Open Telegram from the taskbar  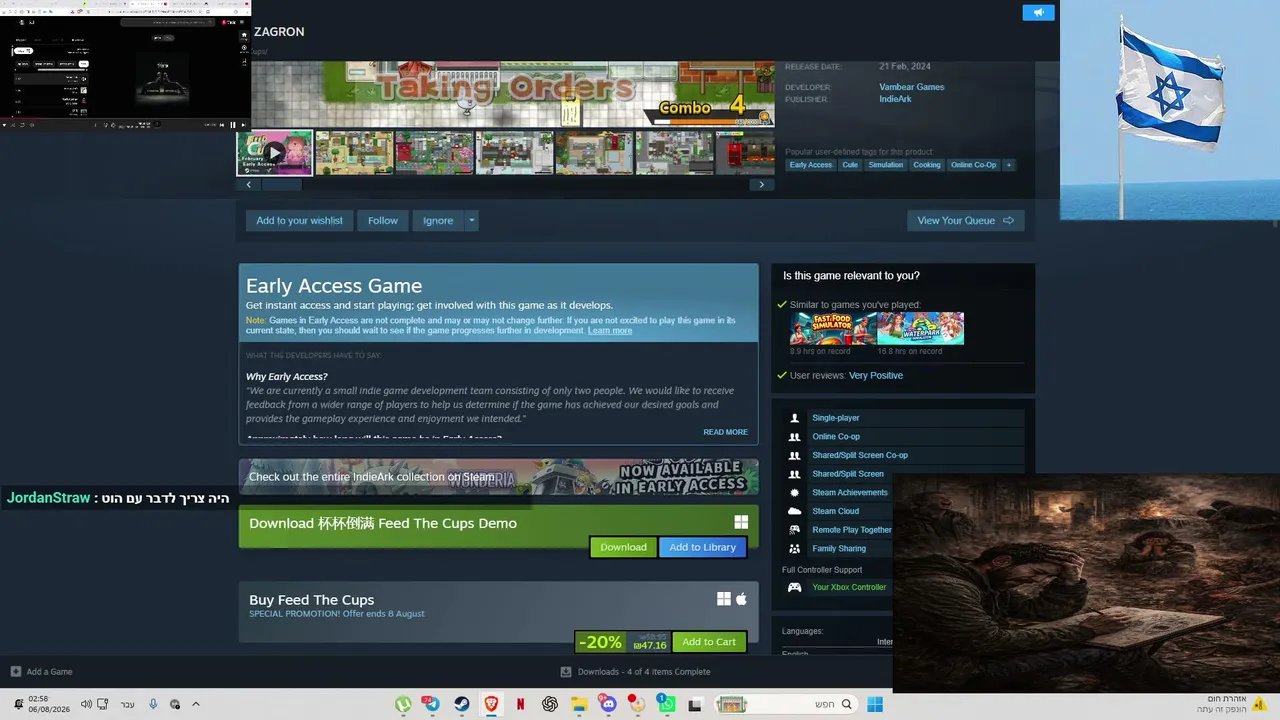click(x=431, y=704)
